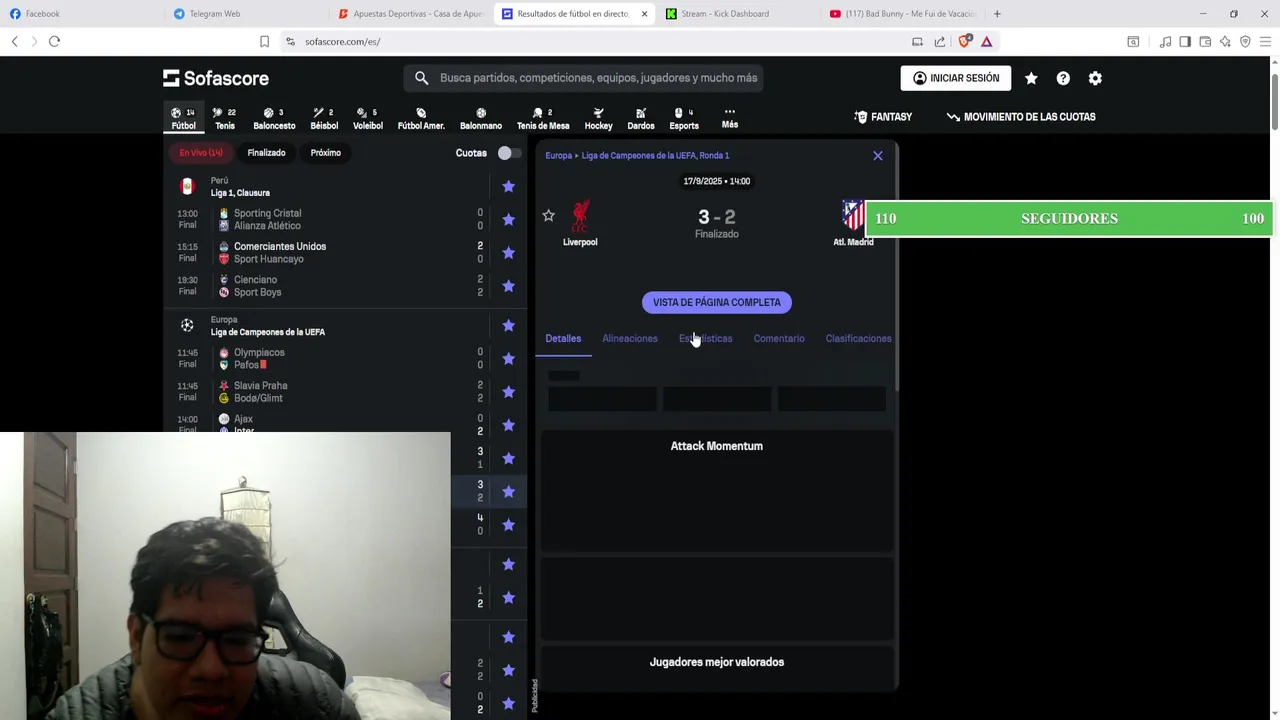
Task: Open the Sofascore settings gear
Action: (1095, 78)
